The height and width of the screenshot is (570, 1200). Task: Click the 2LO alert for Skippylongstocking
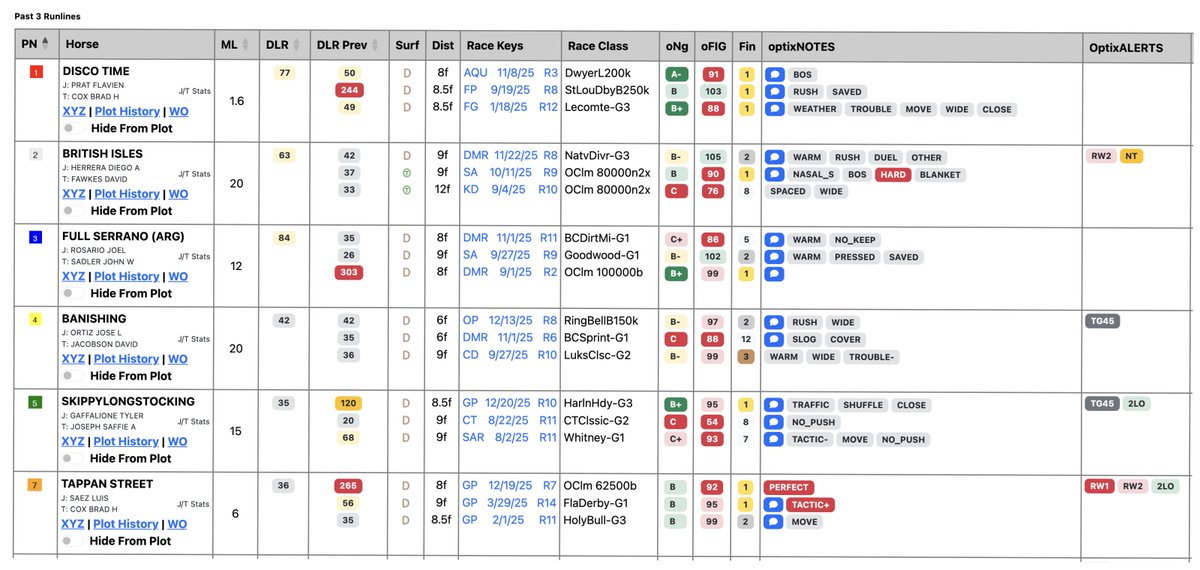tap(1137, 404)
